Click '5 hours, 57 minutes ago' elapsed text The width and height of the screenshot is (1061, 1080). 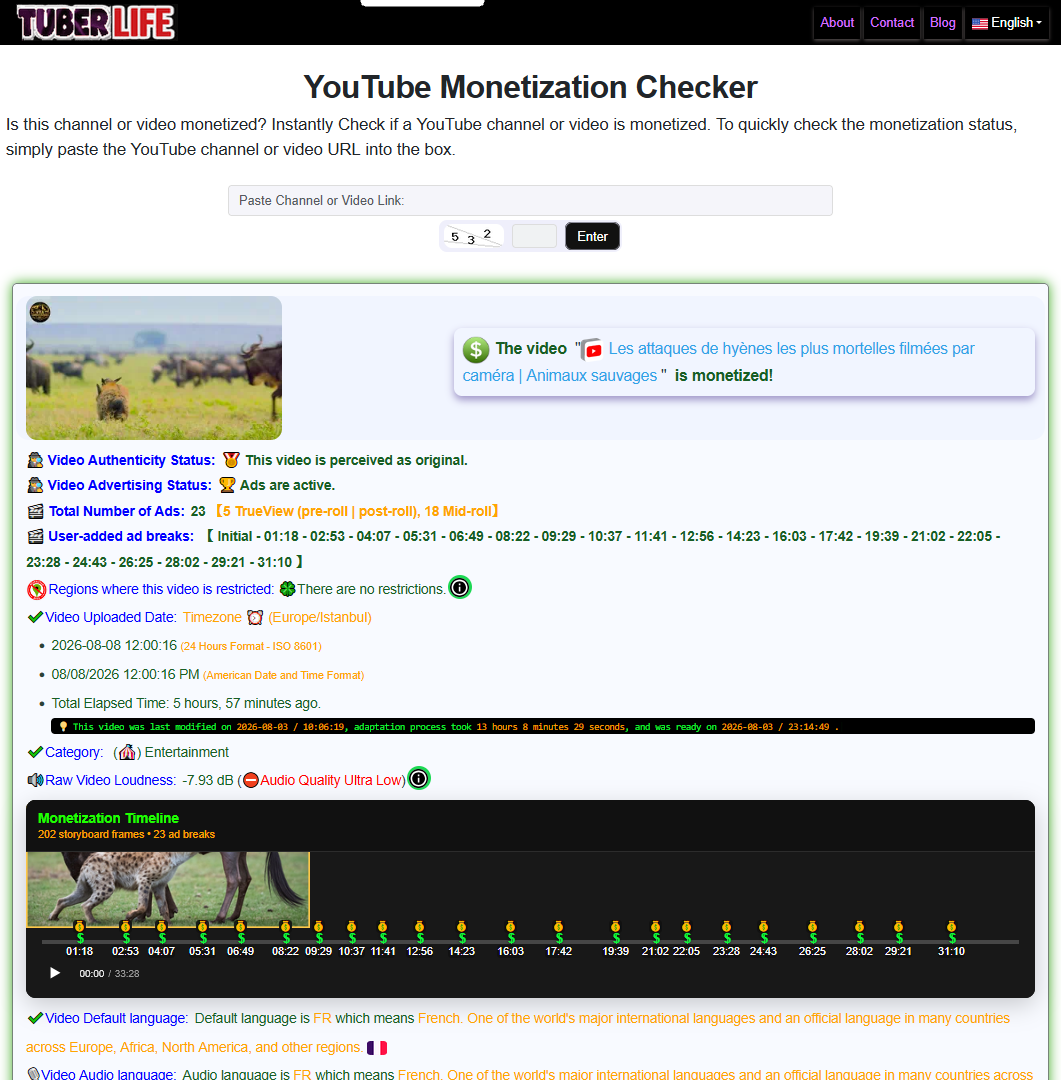click(247, 703)
